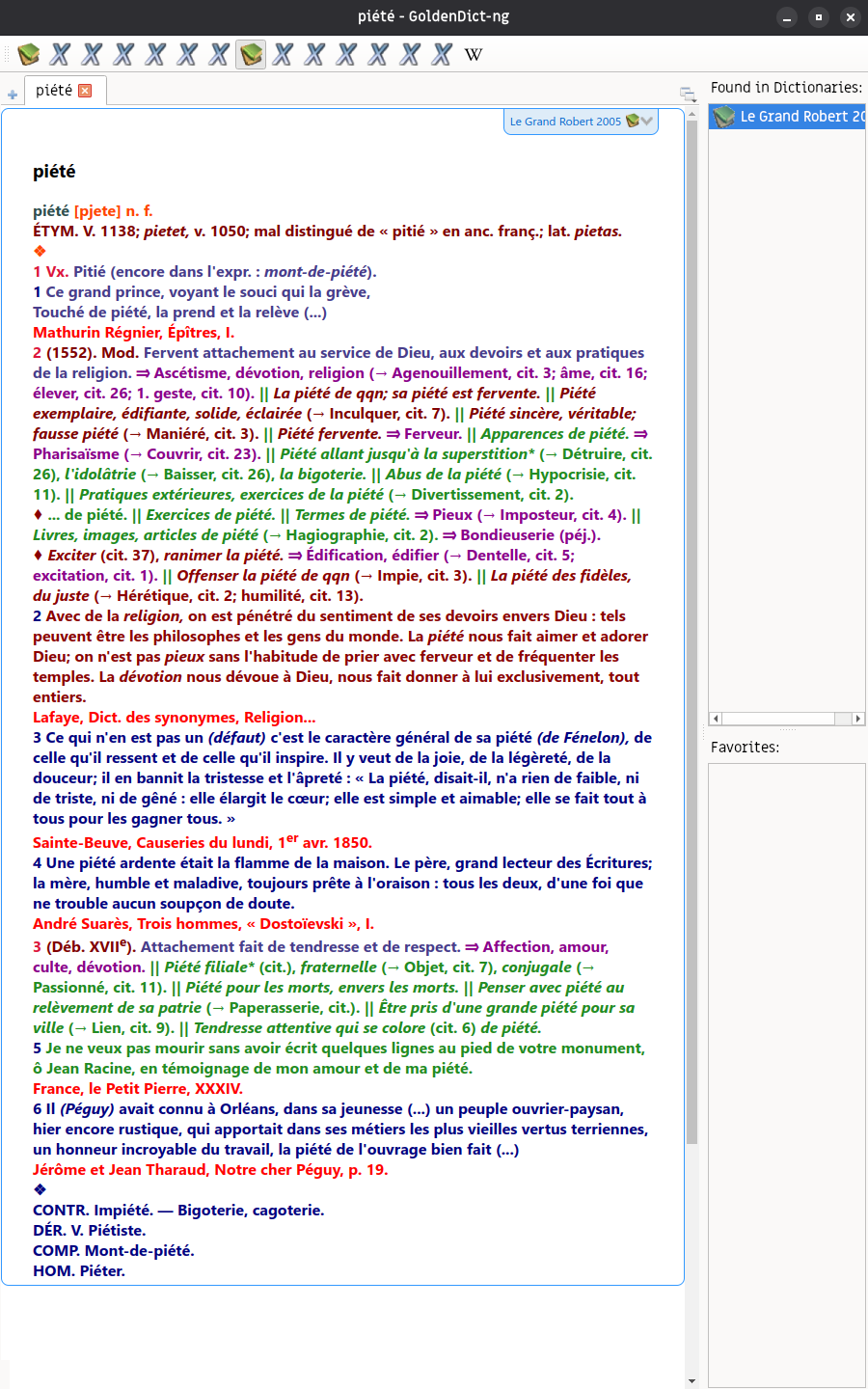
Task: Close the piété tab
Action: click(x=85, y=91)
